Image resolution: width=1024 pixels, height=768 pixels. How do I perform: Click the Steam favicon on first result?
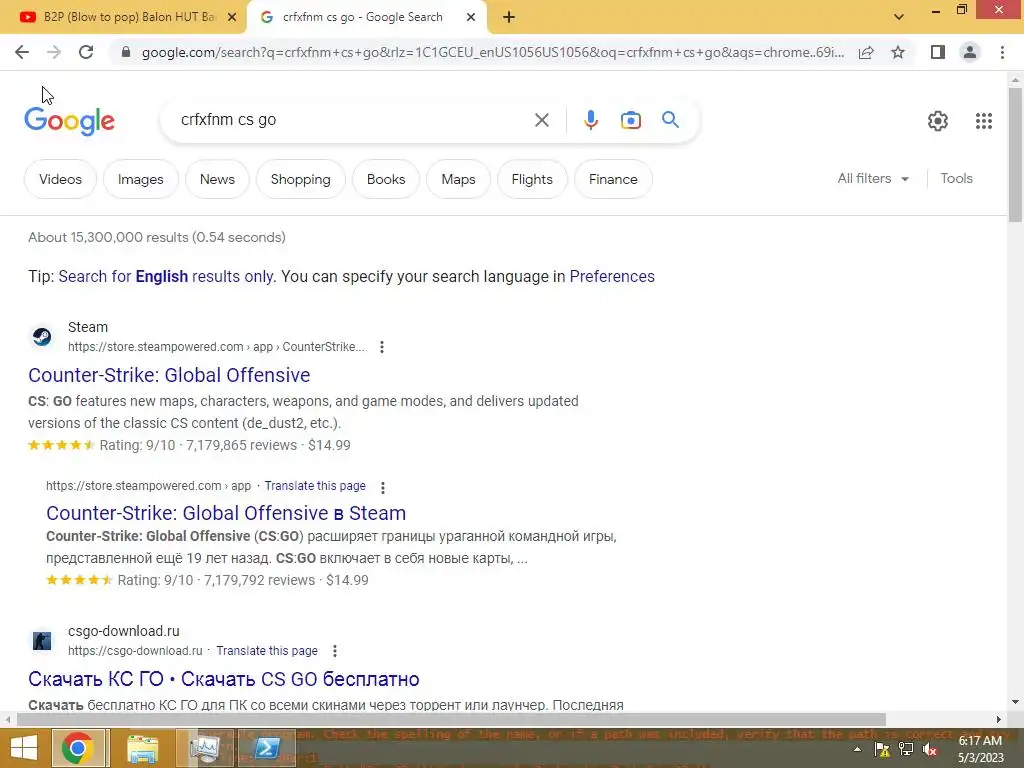[x=42, y=337]
